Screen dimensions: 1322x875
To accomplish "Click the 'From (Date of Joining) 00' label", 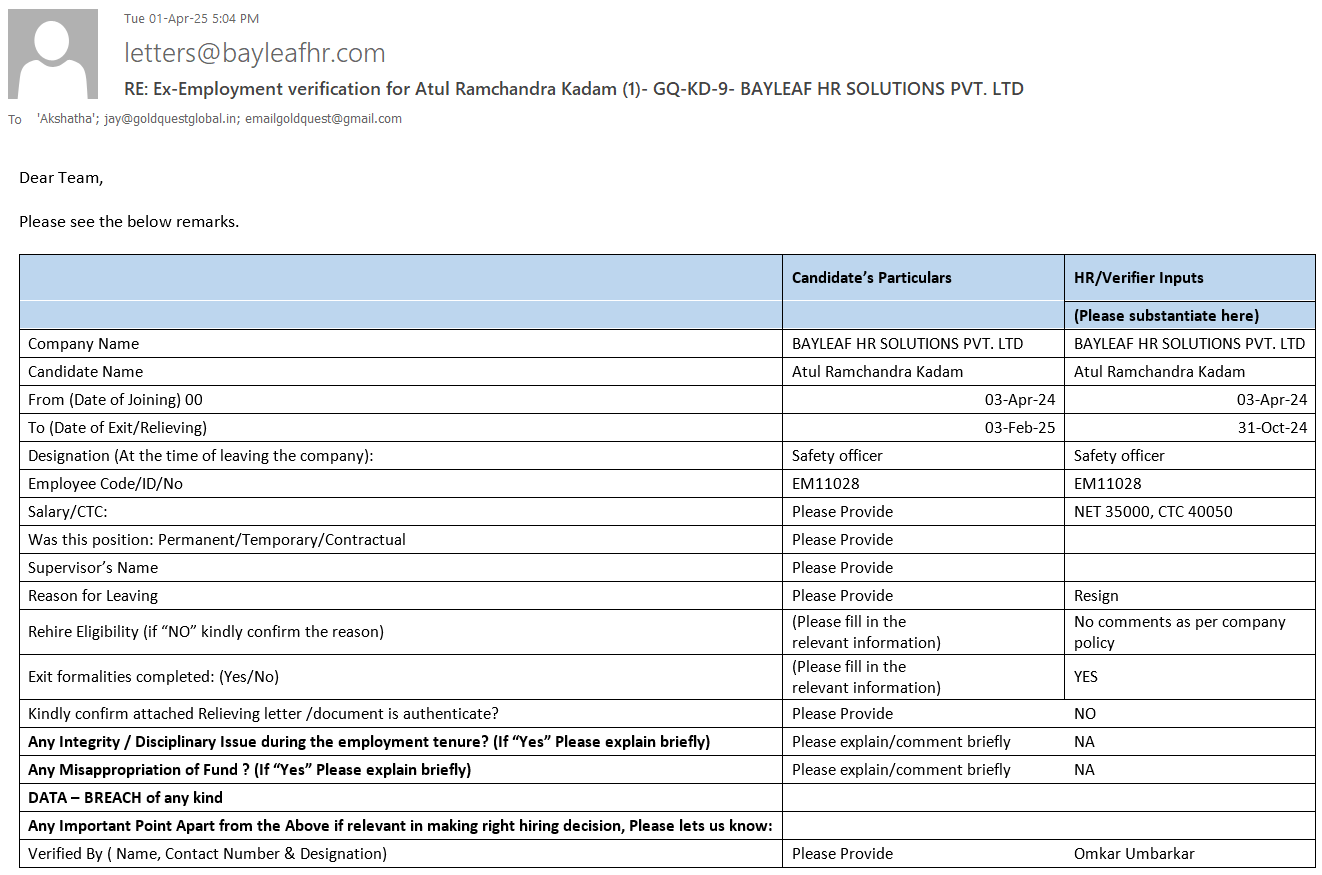I will (x=115, y=400).
